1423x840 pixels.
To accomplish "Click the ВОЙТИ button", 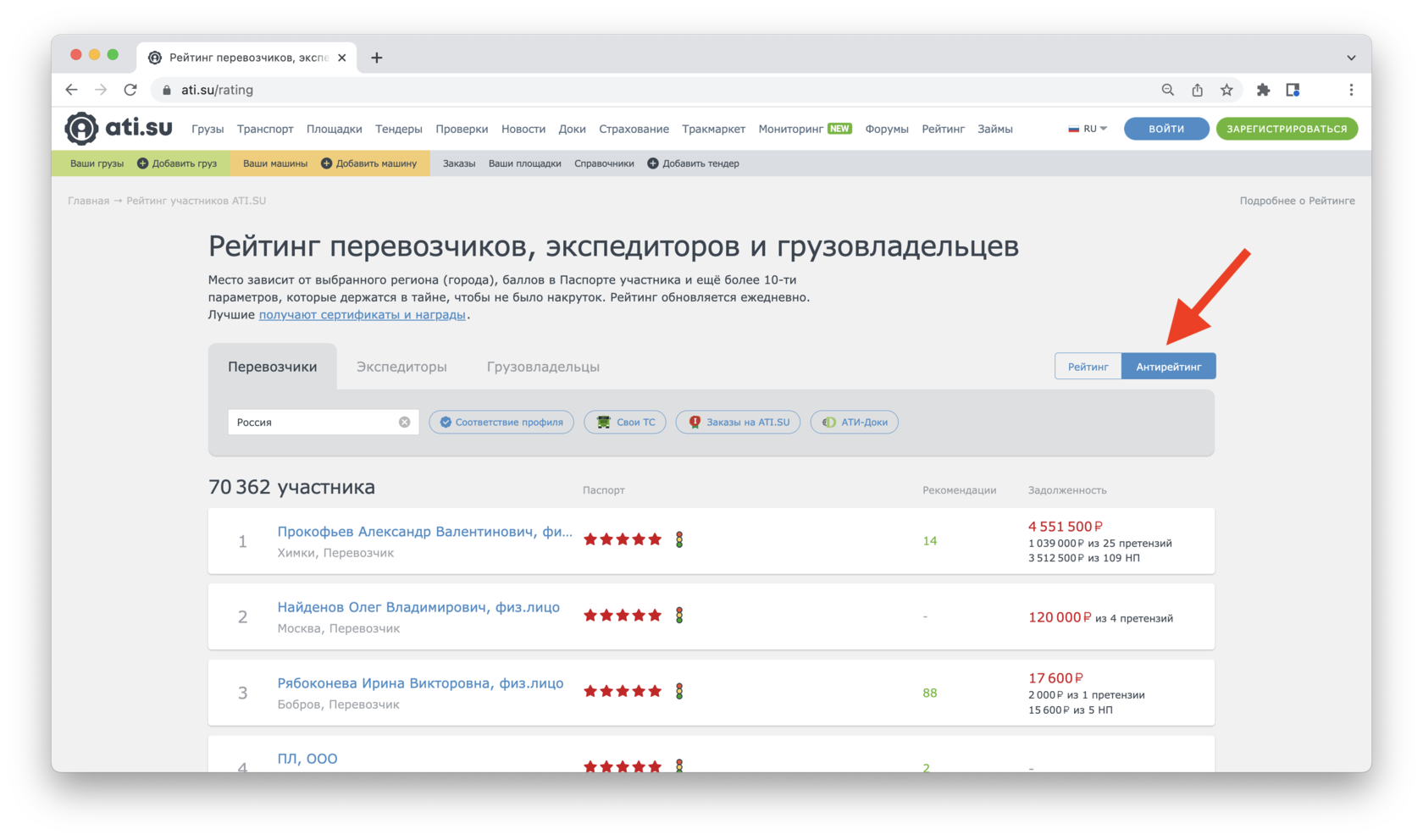I will tap(1166, 129).
